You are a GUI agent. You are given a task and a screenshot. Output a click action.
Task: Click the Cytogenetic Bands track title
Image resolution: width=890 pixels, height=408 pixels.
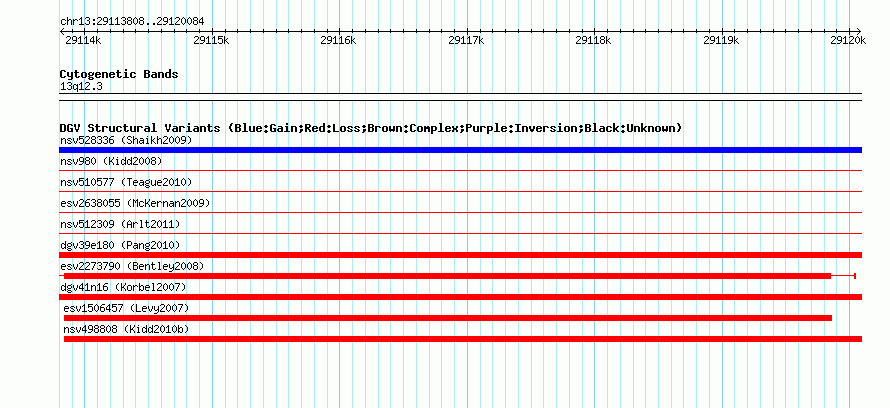coord(119,74)
